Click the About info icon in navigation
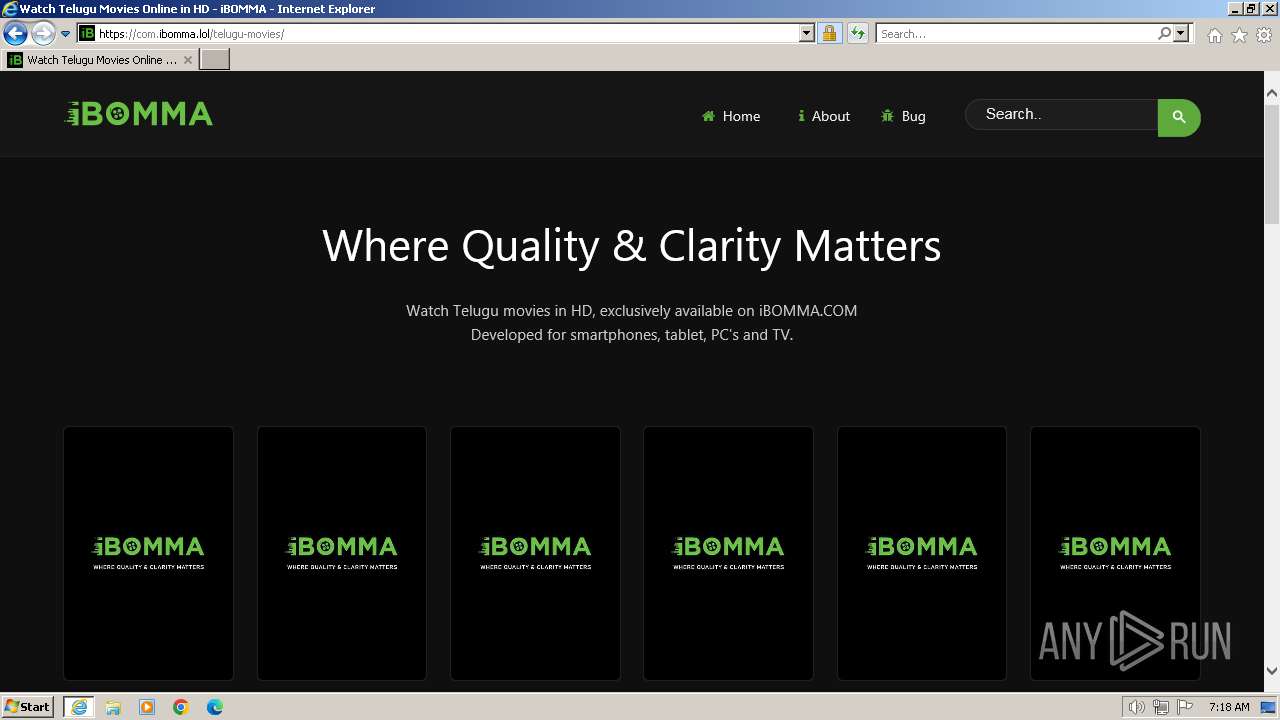This screenshot has height=720, width=1280. (x=801, y=116)
